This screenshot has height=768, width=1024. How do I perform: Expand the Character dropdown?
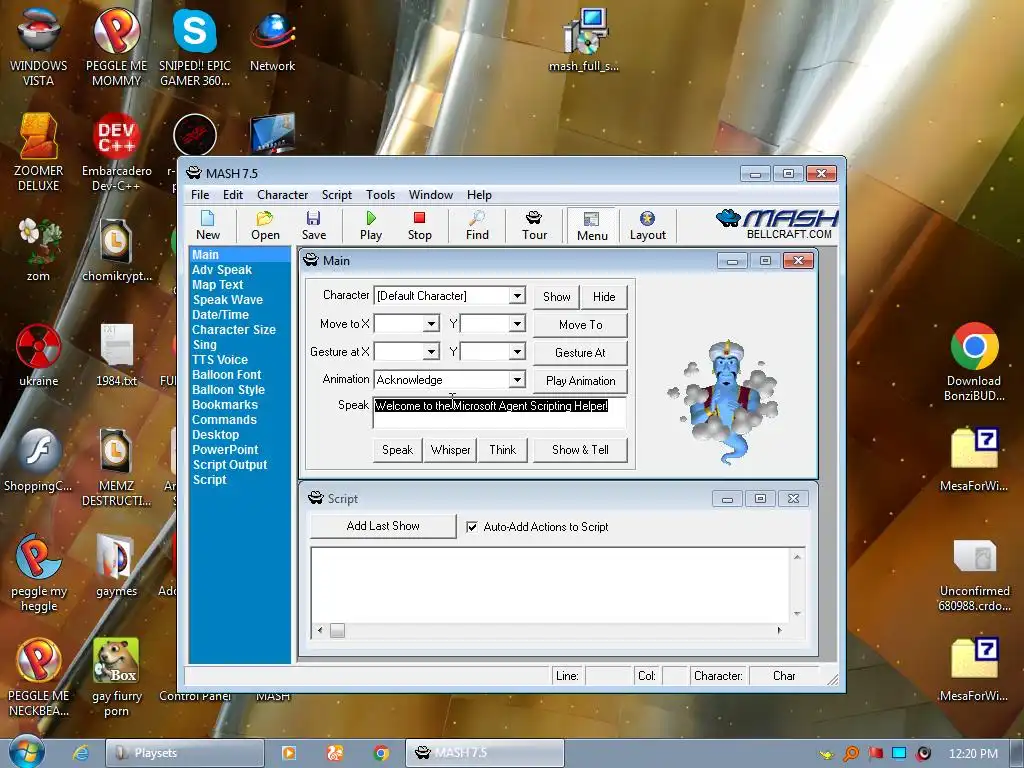click(x=517, y=296)
